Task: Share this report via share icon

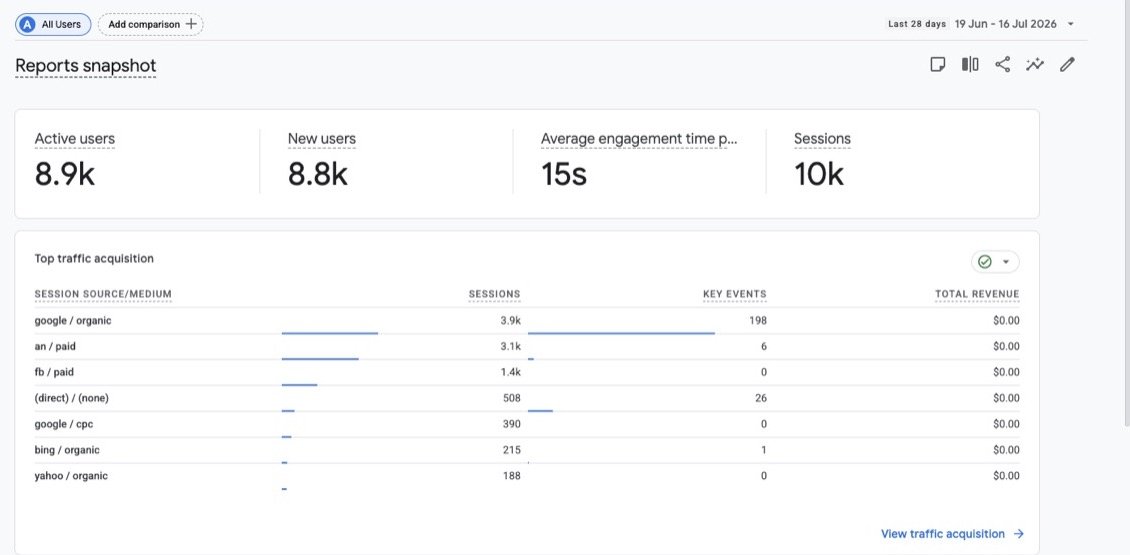Action: click(x=1002, y=65)
